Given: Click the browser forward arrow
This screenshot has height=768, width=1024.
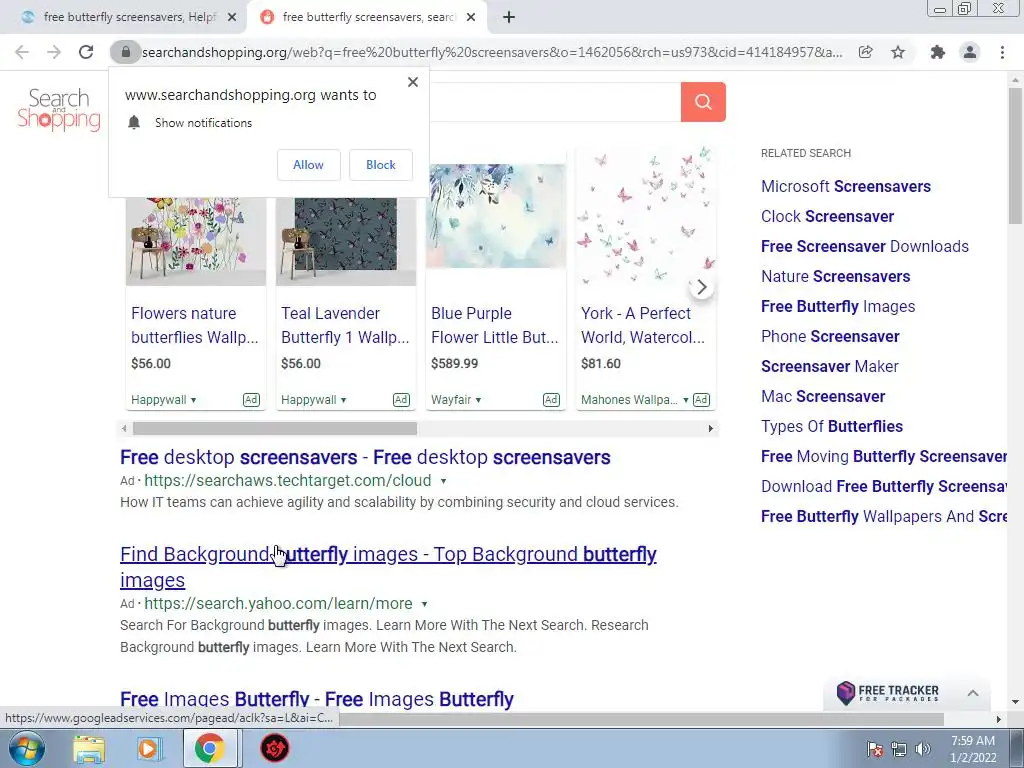Looking at the screenshot, I should point(54,52).
